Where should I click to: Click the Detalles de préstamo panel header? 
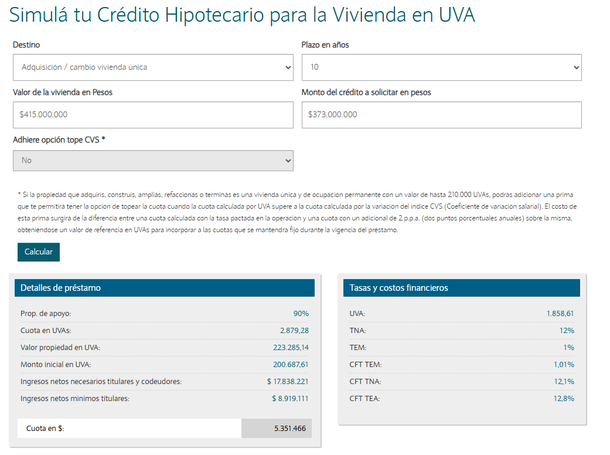point(164,288)
